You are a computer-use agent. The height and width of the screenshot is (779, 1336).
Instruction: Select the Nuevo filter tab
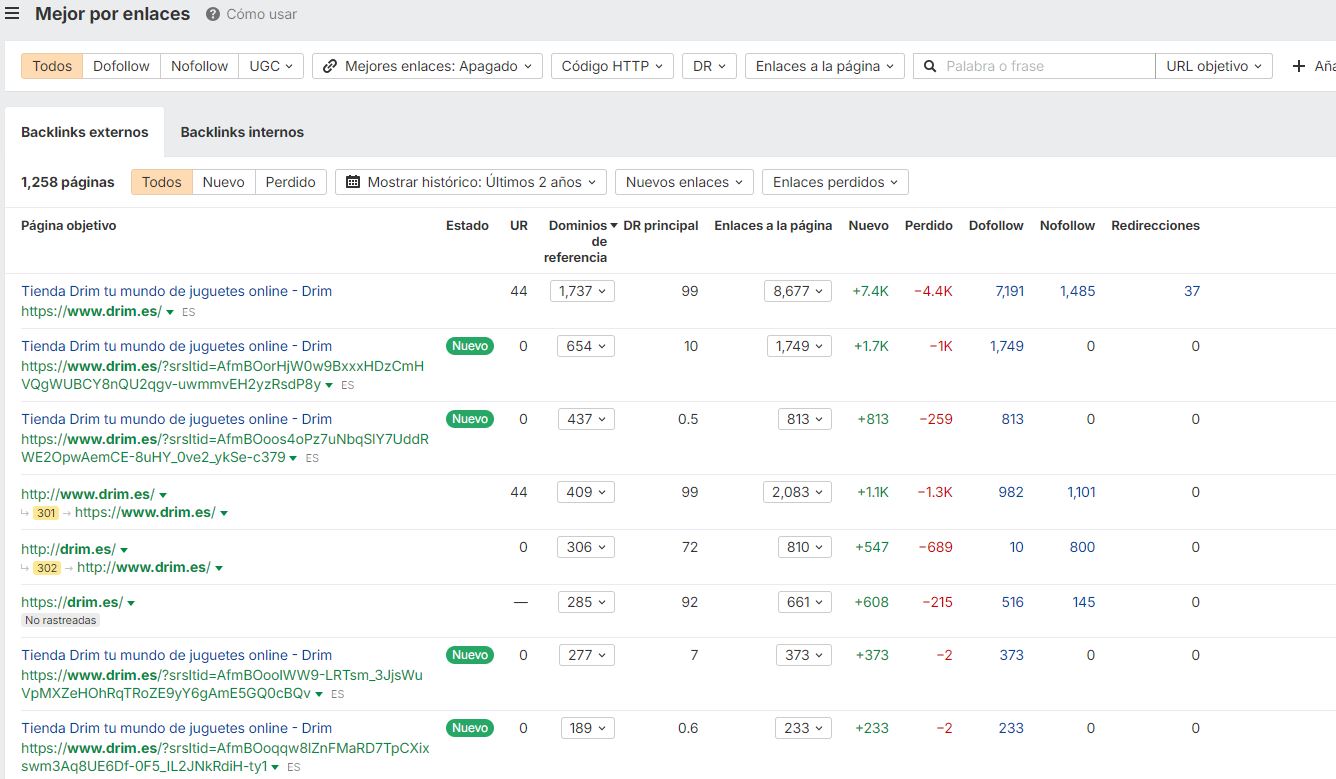point(223,181)
